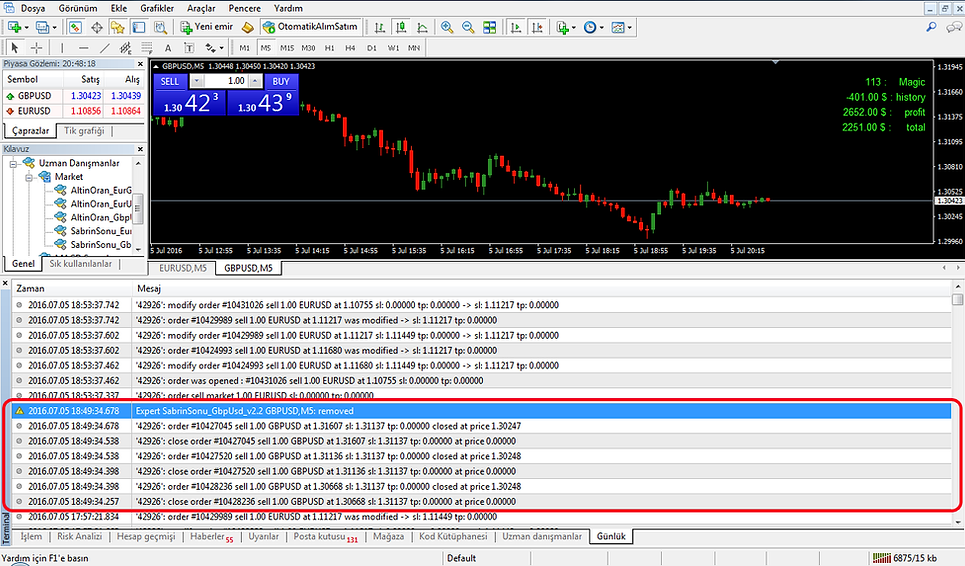Image resolution: width=965 pixels, height=566 pixels.
Task: Switch to H1 timeframe
Action: click(330, 48)
